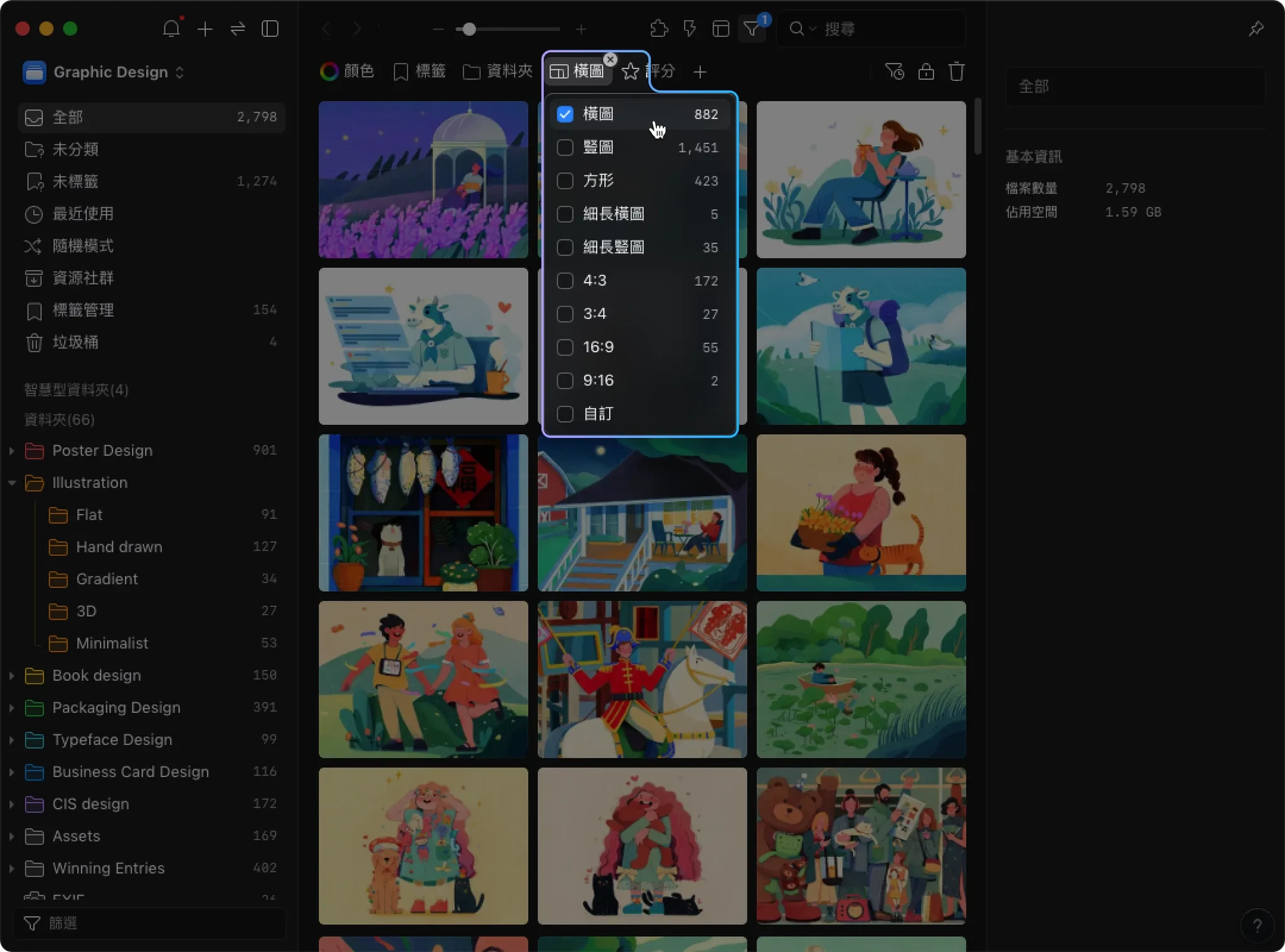
Task: Click the lightning quick action icon
Action: [690, 29]
